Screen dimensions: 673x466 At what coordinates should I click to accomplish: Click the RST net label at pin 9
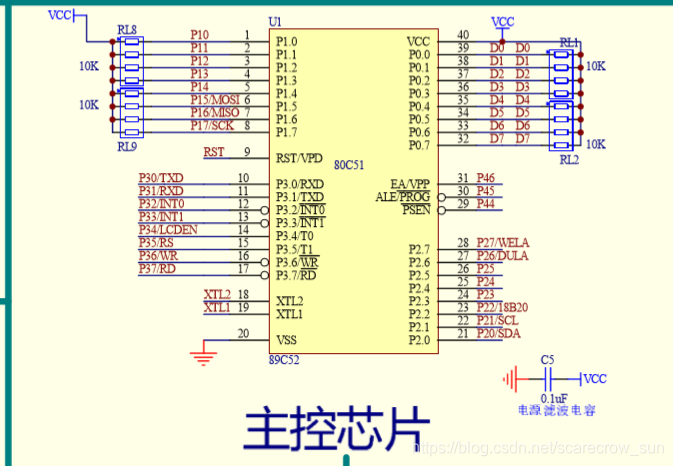click(214, 152)
